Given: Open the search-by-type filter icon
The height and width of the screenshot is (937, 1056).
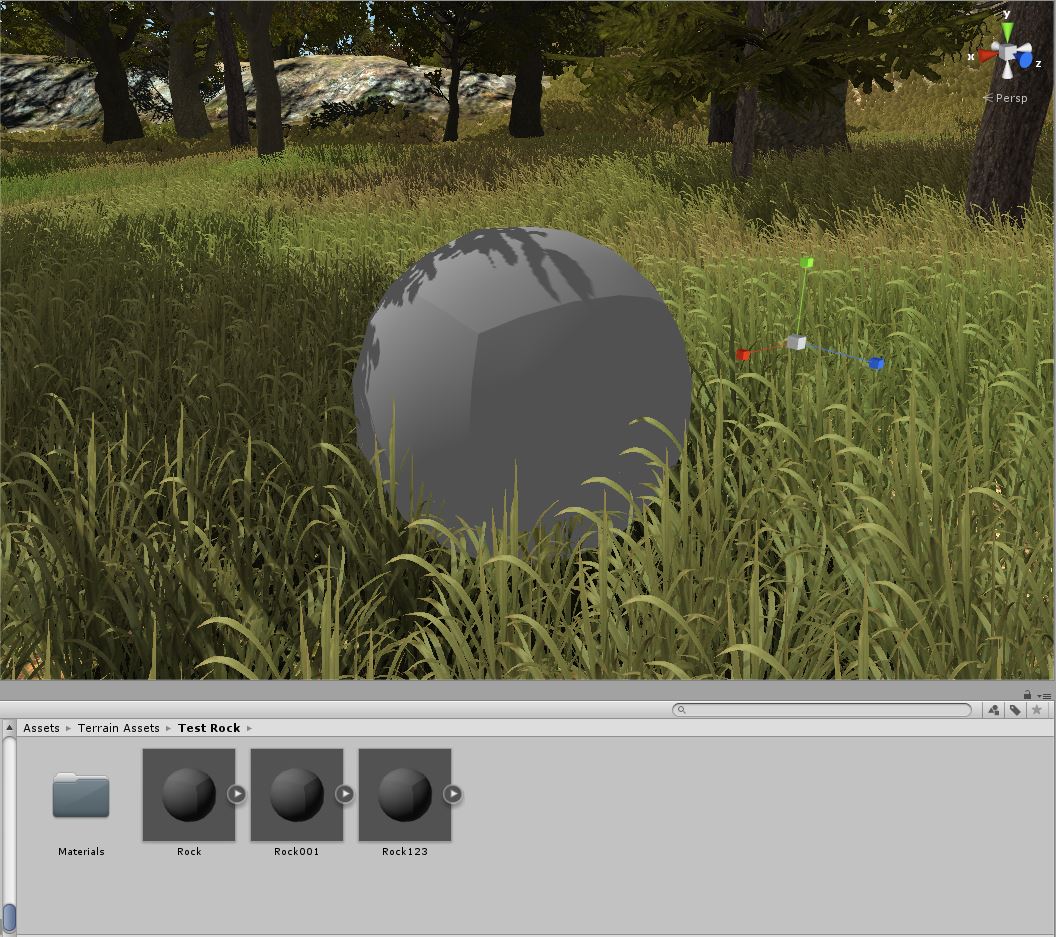Looking at the screenshot, I should point(993,710).
